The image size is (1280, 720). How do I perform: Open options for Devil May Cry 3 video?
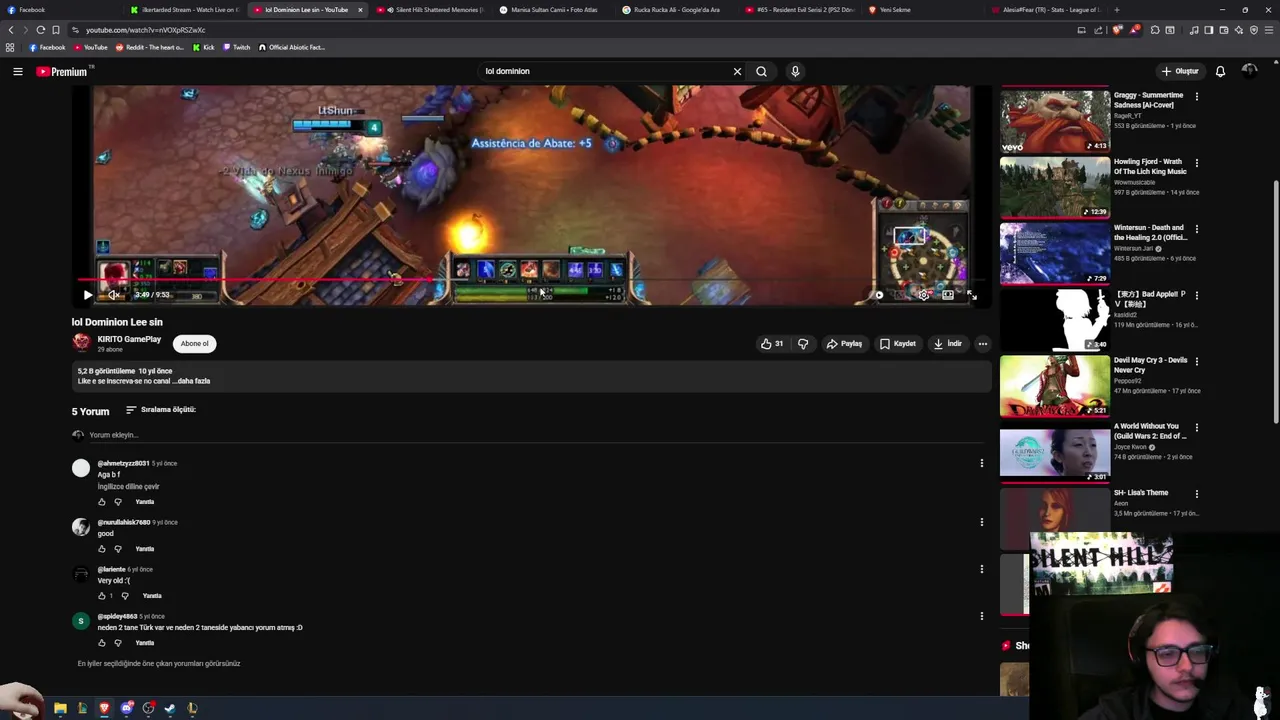click(1197, 361)
